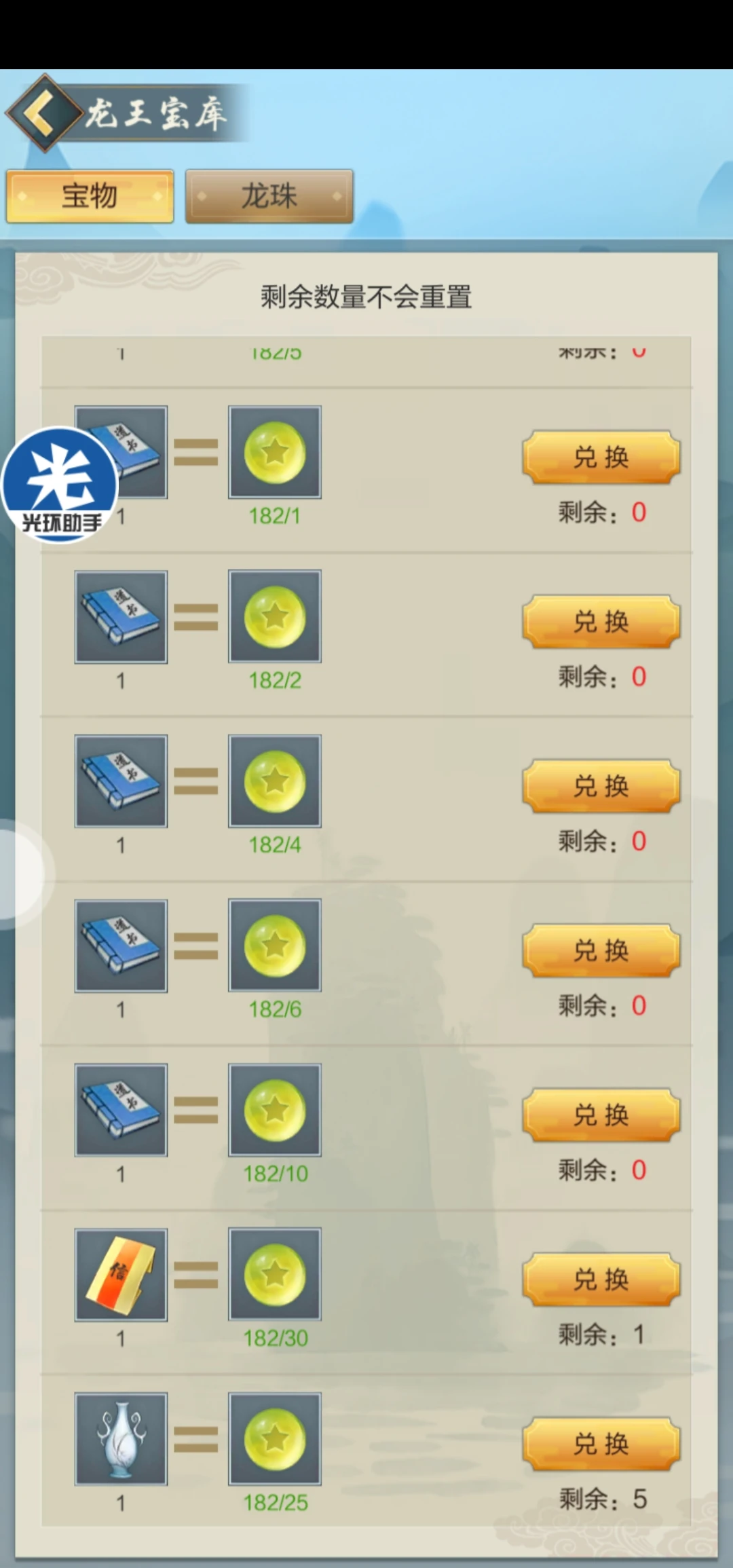Tap the dragon pearl coin above 182/30
The height and width of the screenshot is (1568, 733).
pos(275,1275)
